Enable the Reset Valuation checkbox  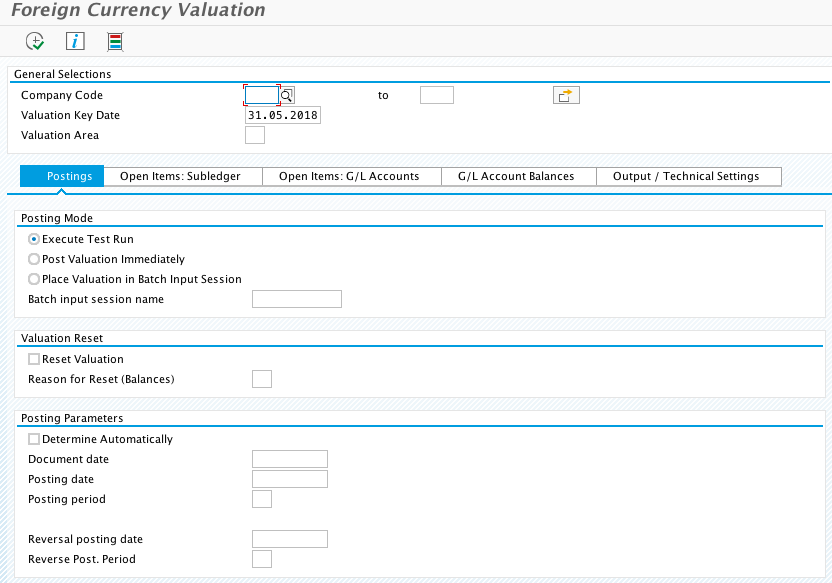(35, 359)
